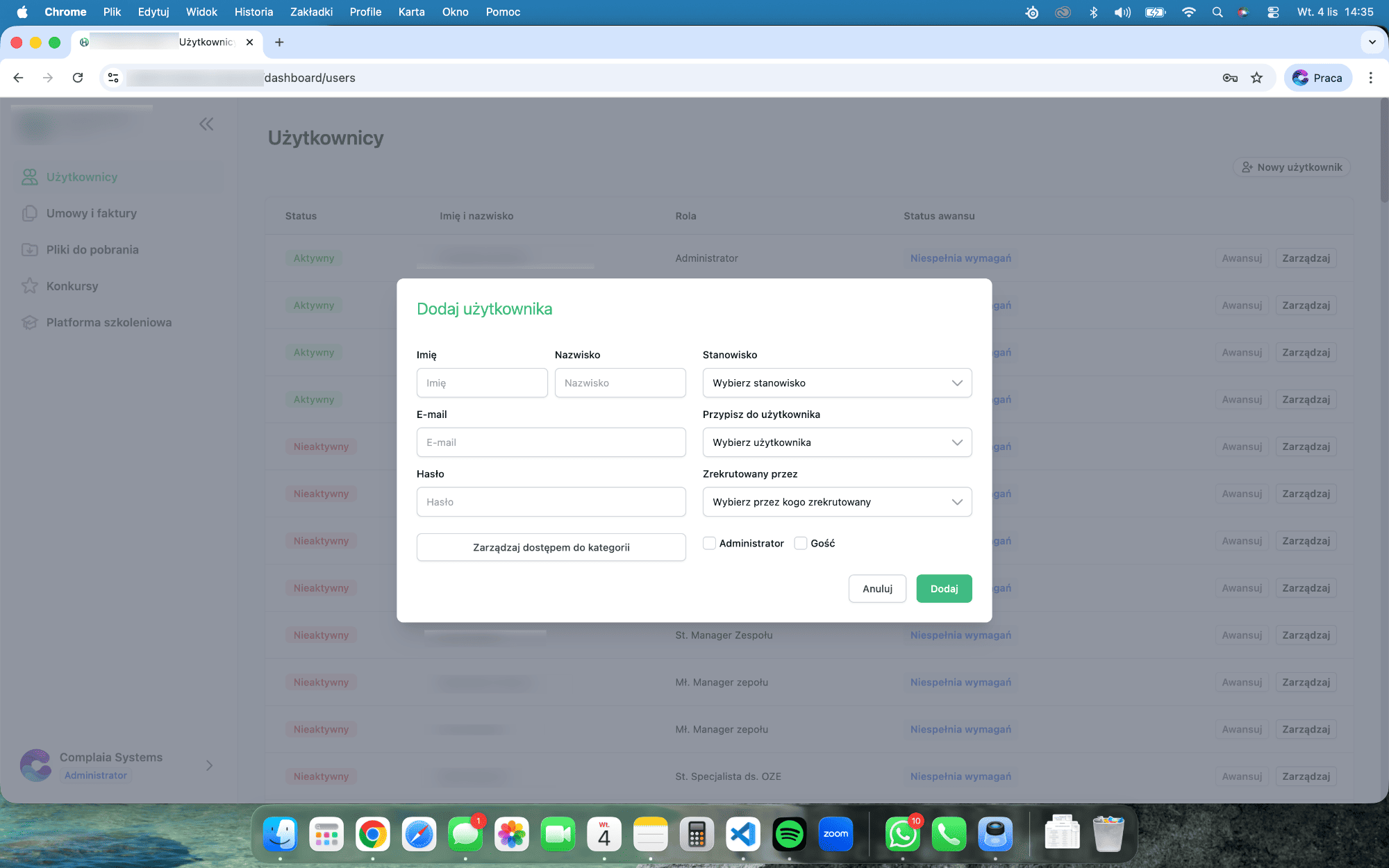Open the Wybierz stanowisko dropdown
Screen dimensions: 1389x868
[837, 383]
